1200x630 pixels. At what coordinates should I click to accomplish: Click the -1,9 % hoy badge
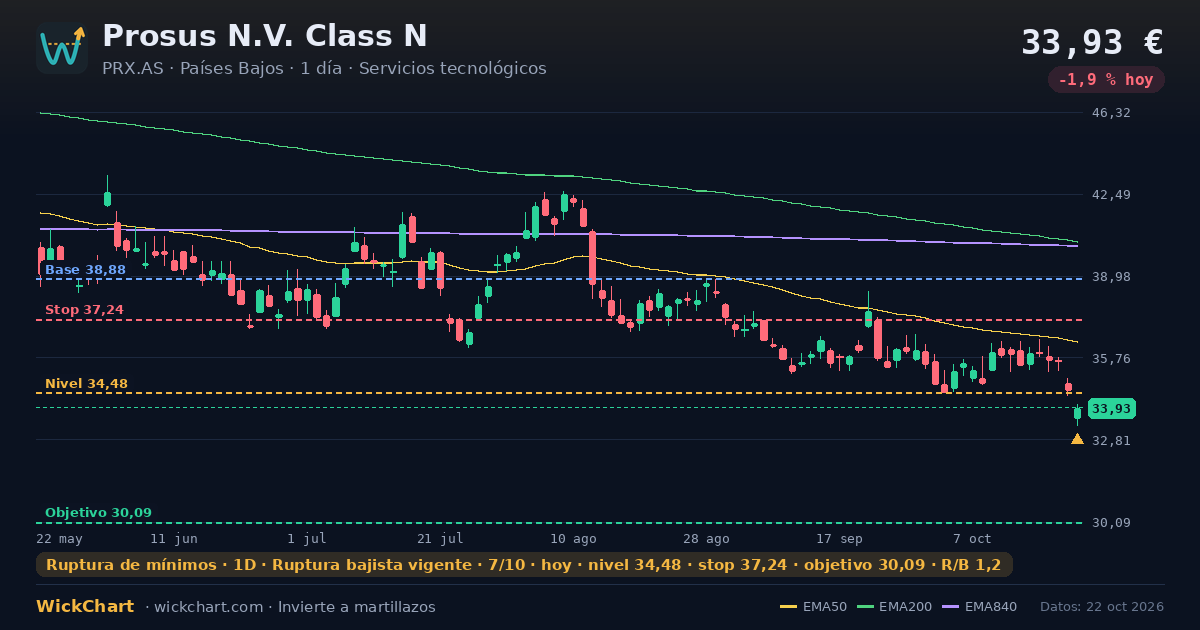coord(1106,79)
